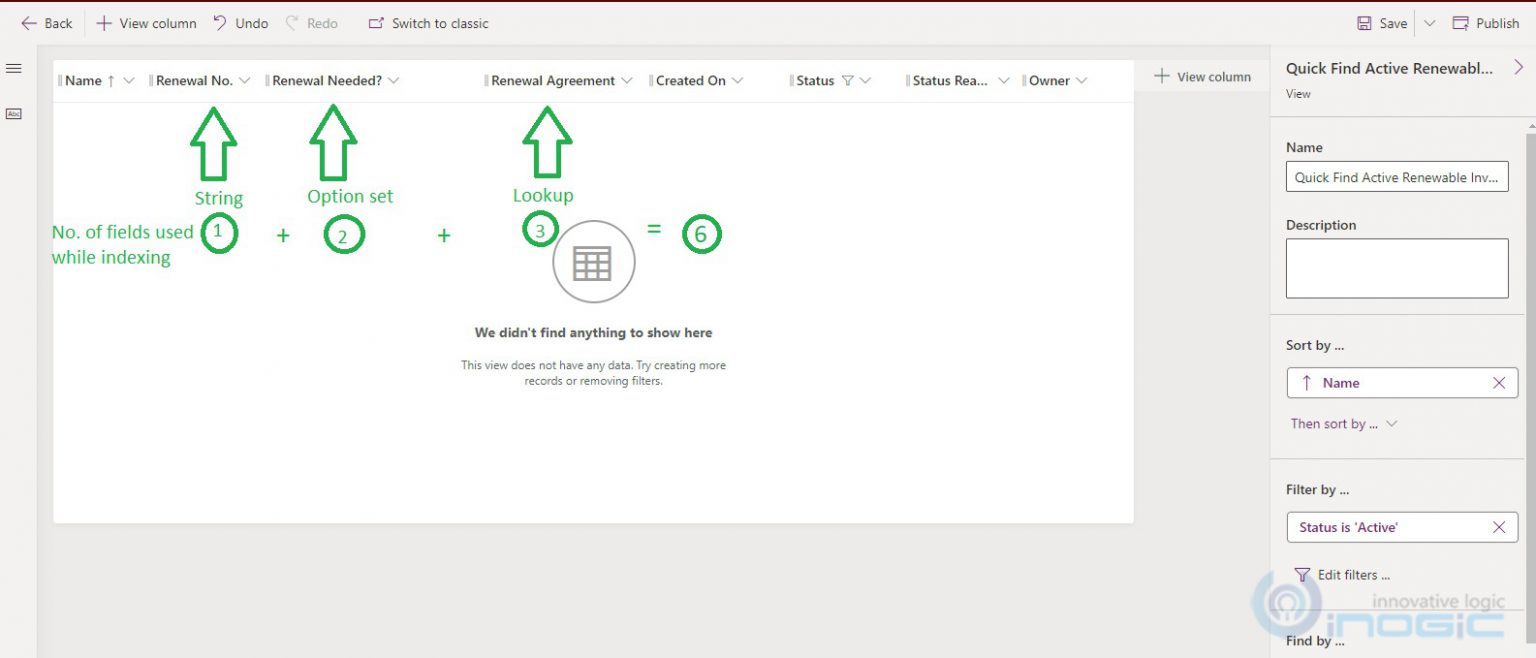Expand the 'Then sort by ...' option
This screenshot has width=1536, height=658.
[1344, 423]
